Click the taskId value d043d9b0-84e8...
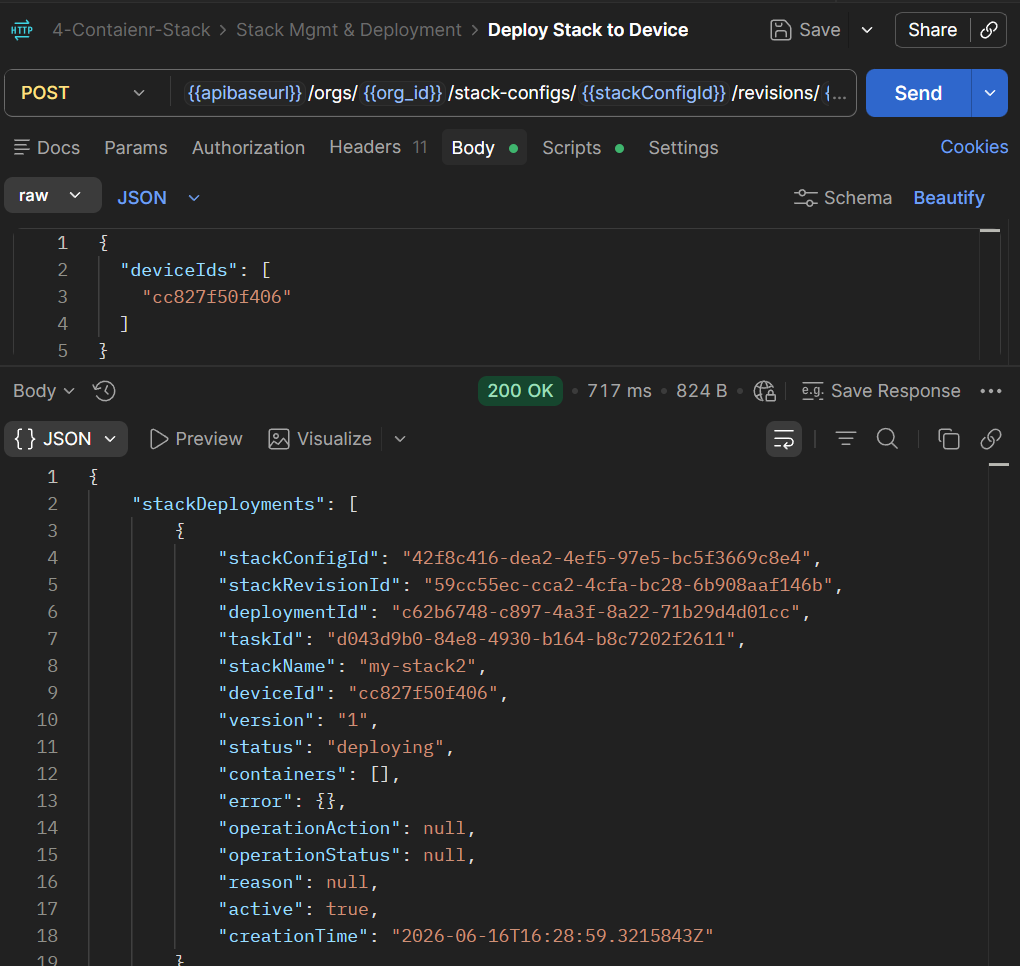Image resolution: width=1020 pixels, height=966 pixels. [531, 639]
